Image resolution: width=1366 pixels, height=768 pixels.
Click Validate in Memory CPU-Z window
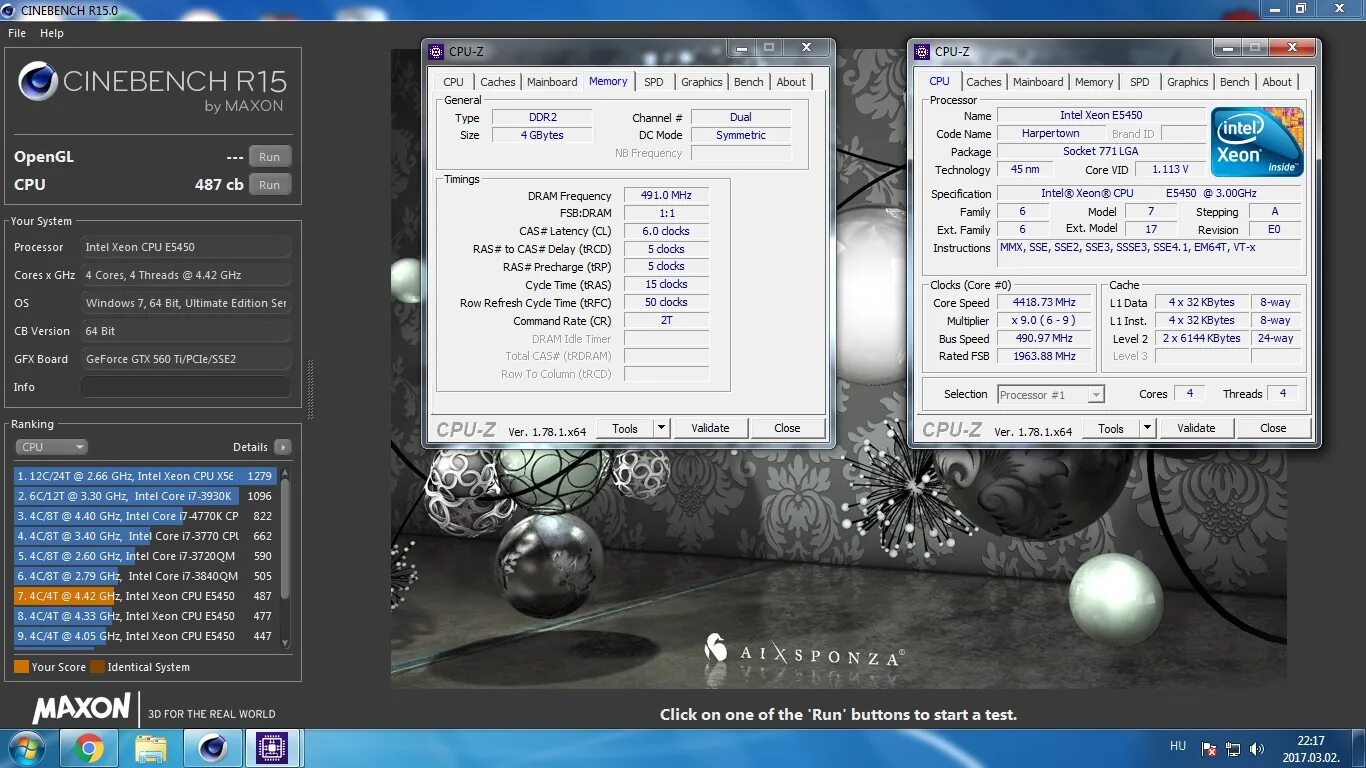(x=710, y=428)
